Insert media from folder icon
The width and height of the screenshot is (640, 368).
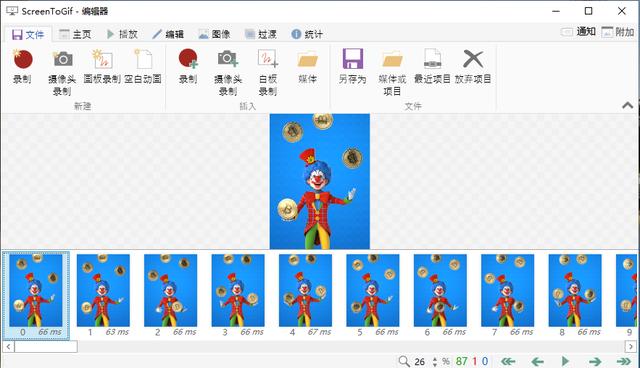click(307, 67)
